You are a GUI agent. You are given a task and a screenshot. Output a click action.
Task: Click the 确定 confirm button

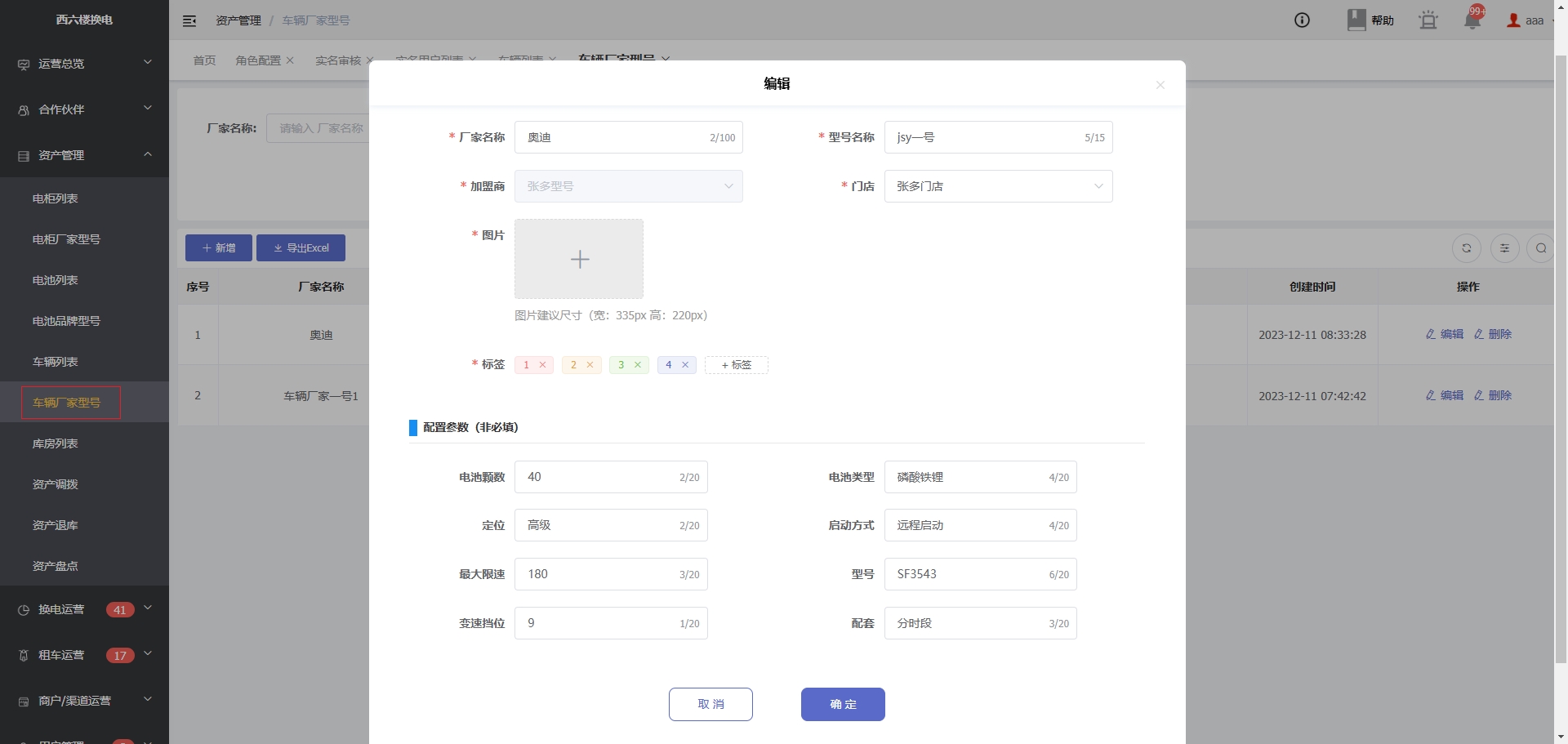842,704
